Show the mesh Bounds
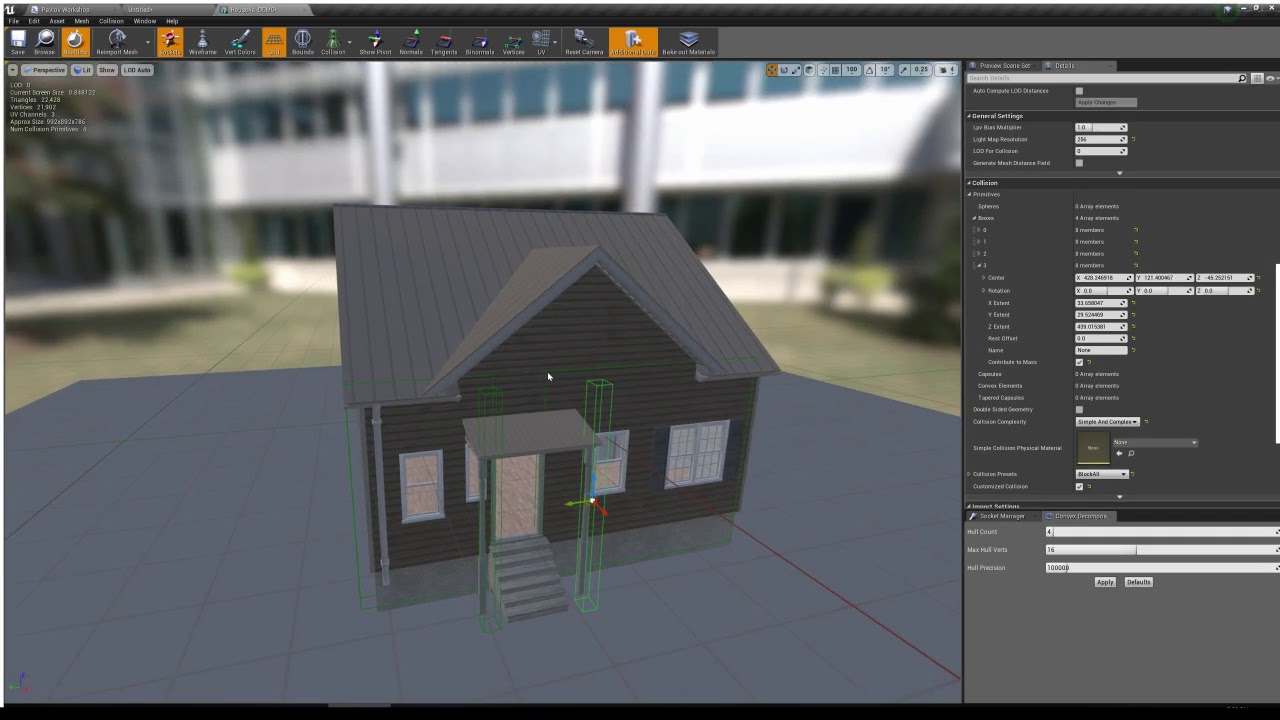 pyautogui.click(x=303, y=42)
